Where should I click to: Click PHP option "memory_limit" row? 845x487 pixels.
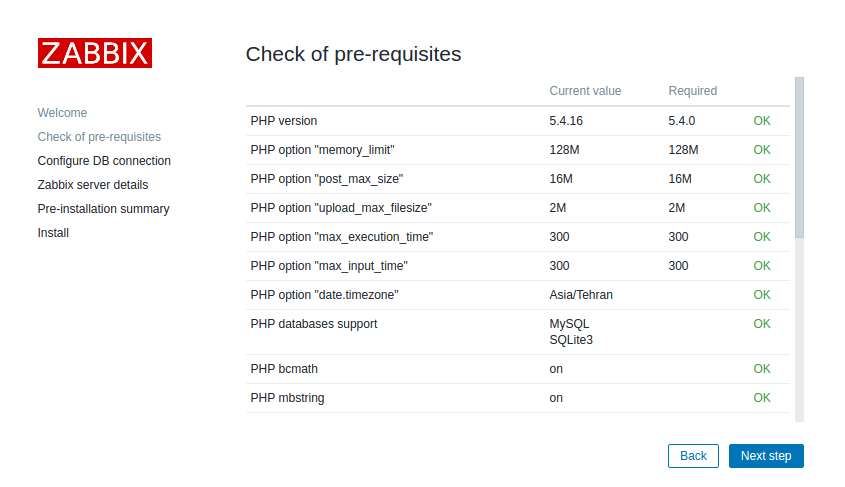[323, 150]
